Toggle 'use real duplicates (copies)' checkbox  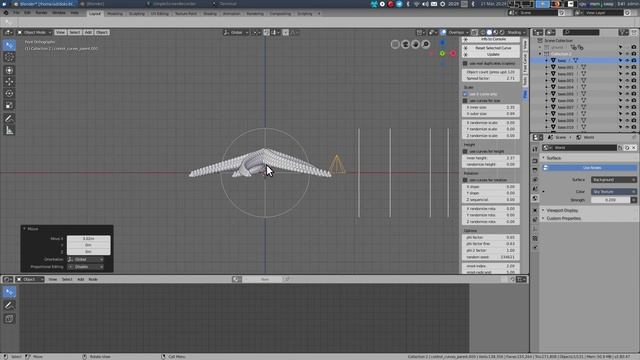coord(465,63)
